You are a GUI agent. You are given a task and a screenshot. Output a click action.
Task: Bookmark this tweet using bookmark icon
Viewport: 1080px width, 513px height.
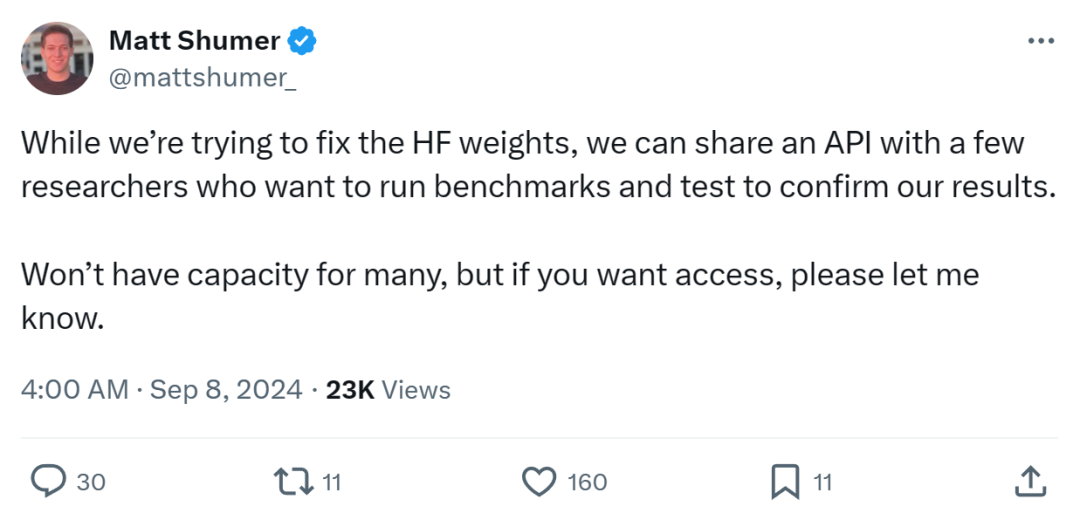coord(785,482)
